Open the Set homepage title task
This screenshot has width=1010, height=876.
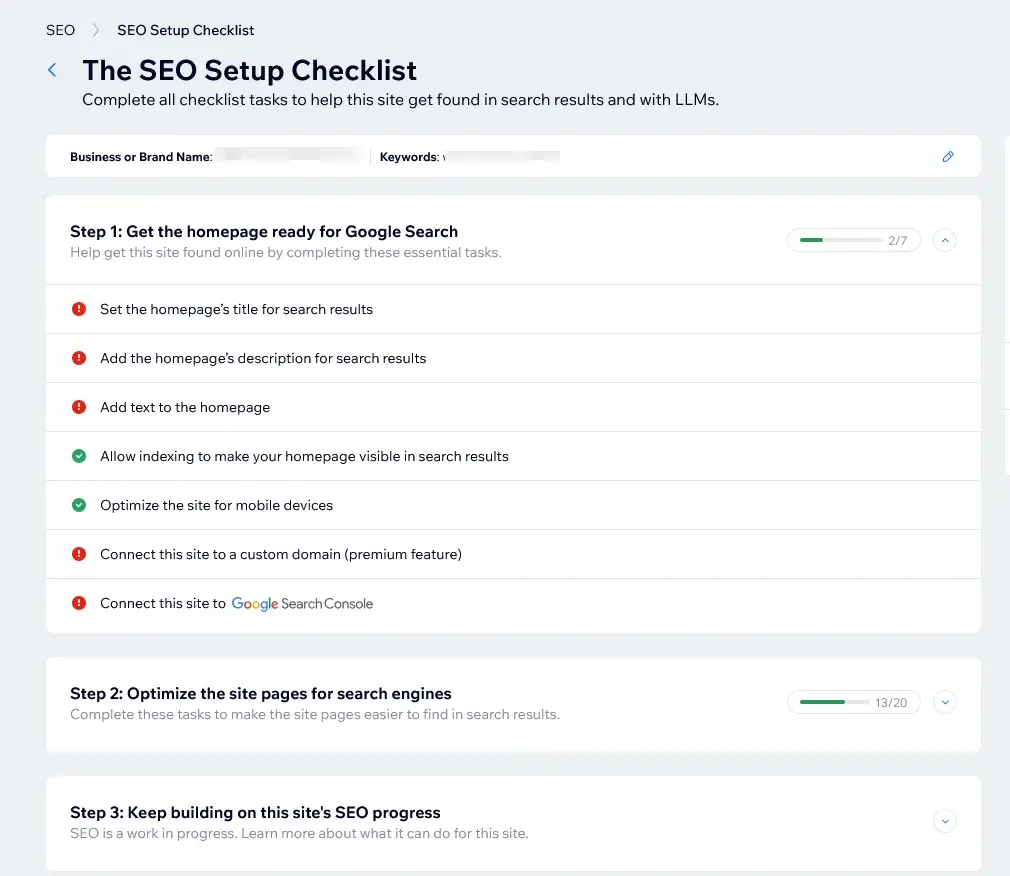tap(236, 308)
